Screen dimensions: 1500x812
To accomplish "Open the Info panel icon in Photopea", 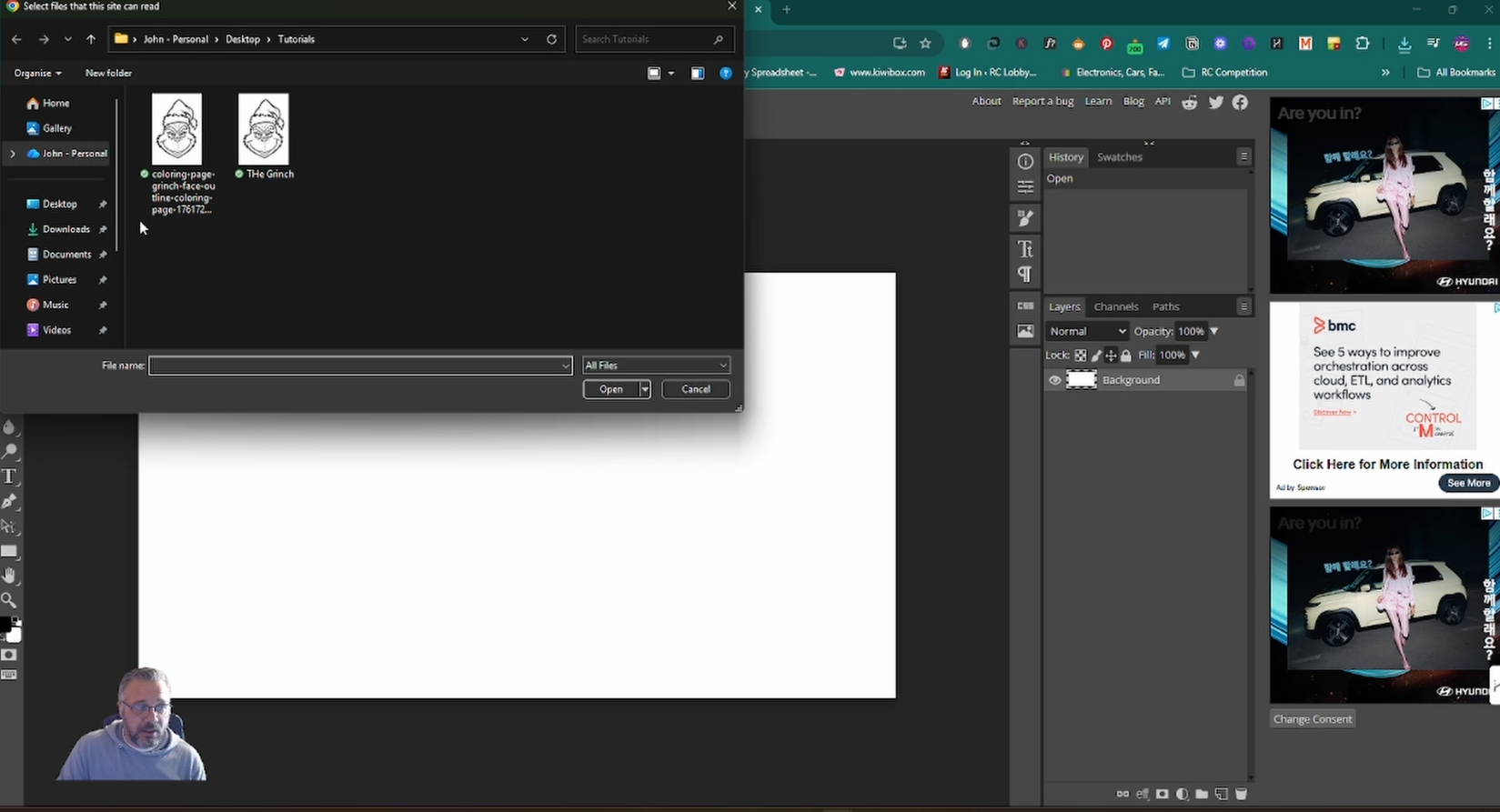I will click(1025, 162).
